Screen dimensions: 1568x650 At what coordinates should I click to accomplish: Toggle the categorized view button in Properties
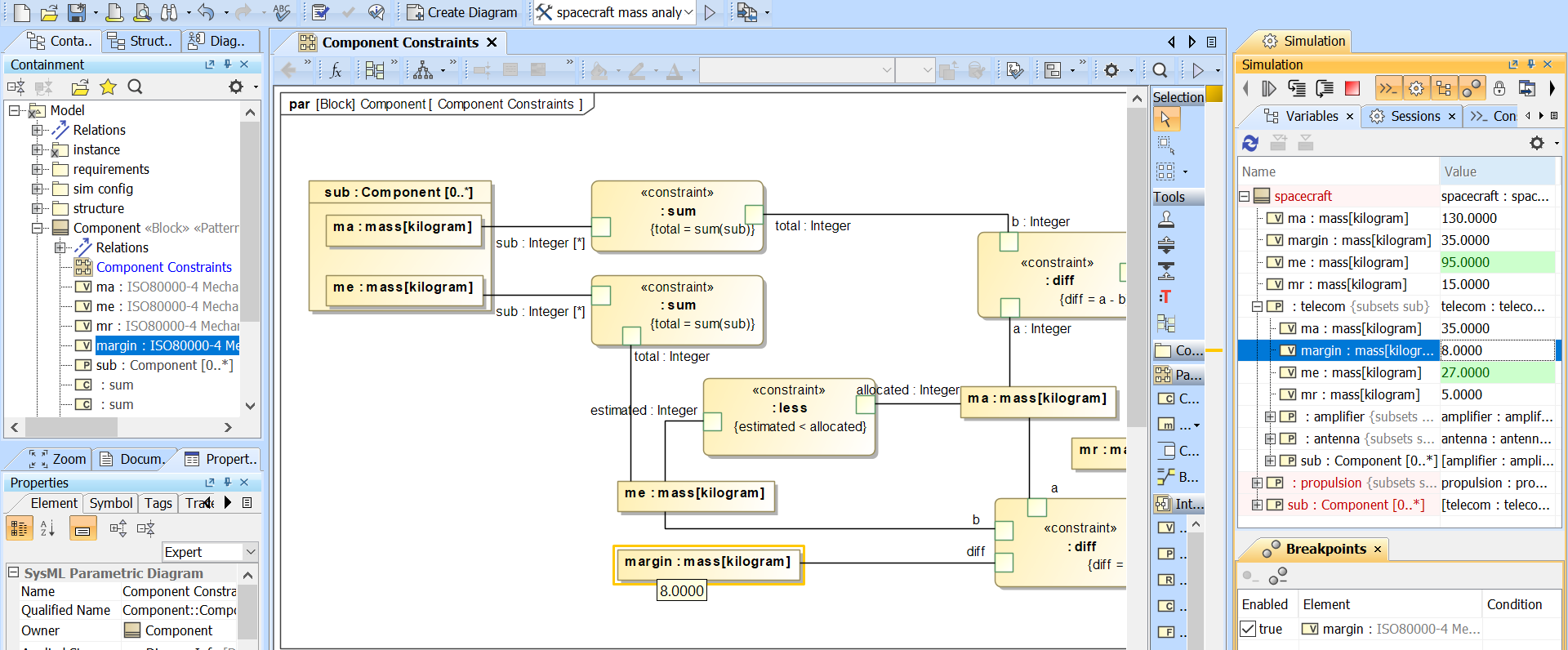(x=19, y=528)
